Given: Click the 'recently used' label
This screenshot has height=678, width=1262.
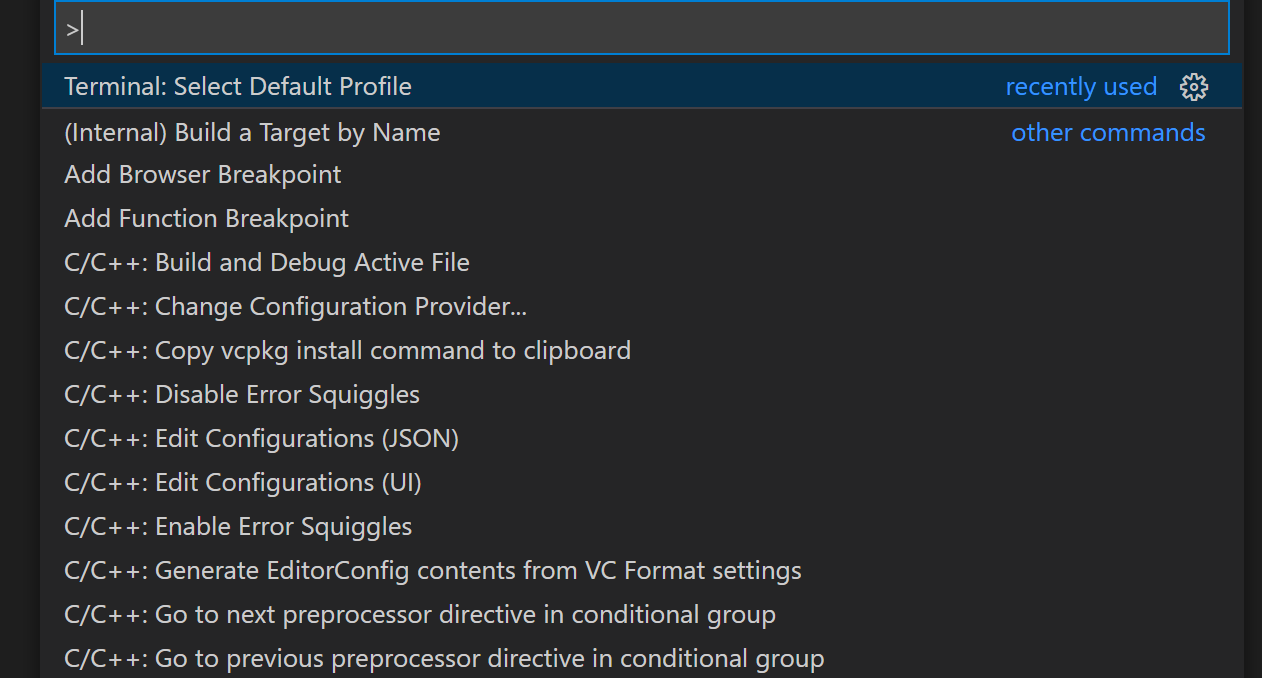Looking at the screenshot, I should [x=1081, y=87].
